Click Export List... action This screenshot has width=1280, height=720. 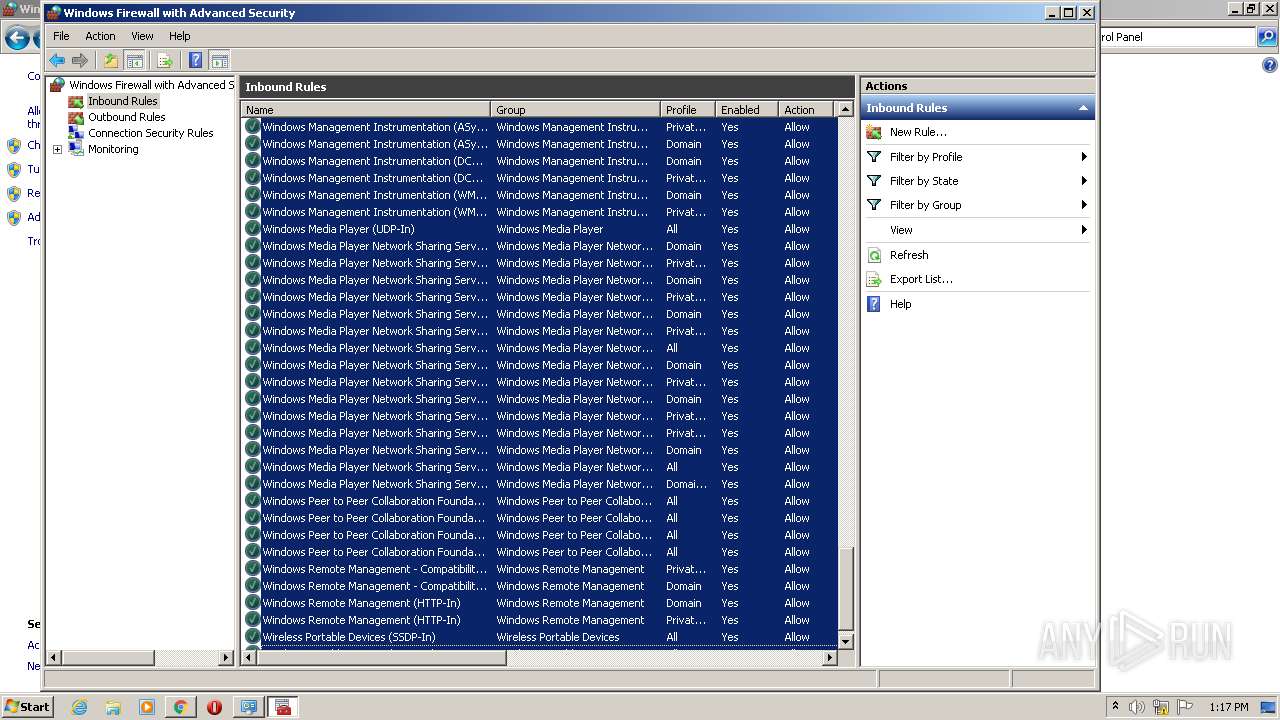pyautogui.click(x=921, y=279)
